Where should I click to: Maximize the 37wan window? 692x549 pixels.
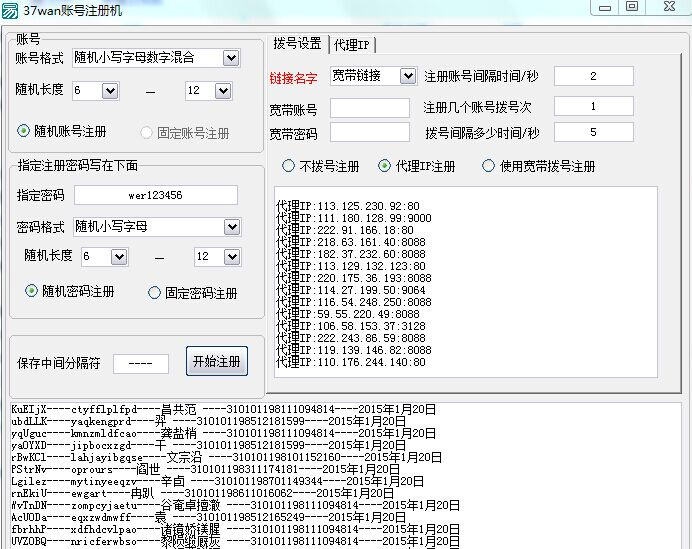632,7
